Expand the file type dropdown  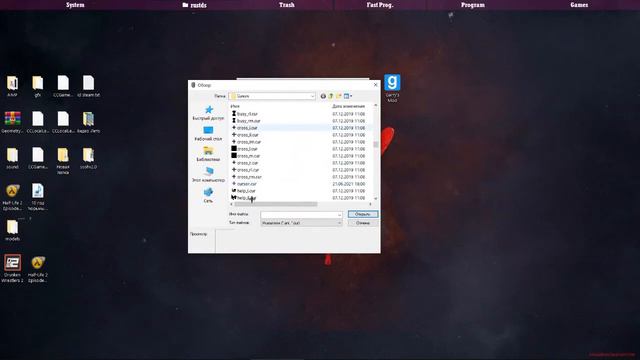(x=339, y=223)
